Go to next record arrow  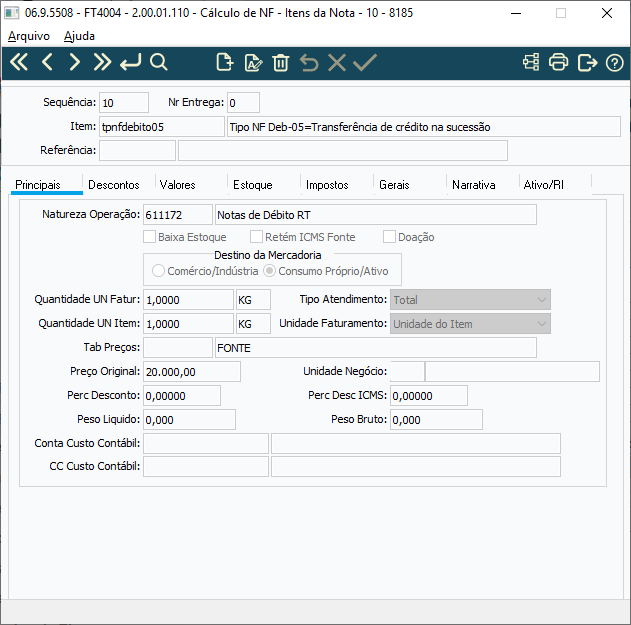(74, 62)
